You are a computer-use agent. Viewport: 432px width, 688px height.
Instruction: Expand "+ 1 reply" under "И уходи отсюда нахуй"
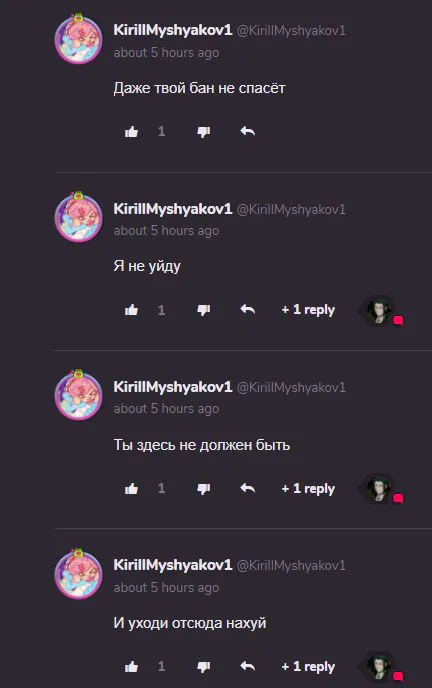[308, 666]
